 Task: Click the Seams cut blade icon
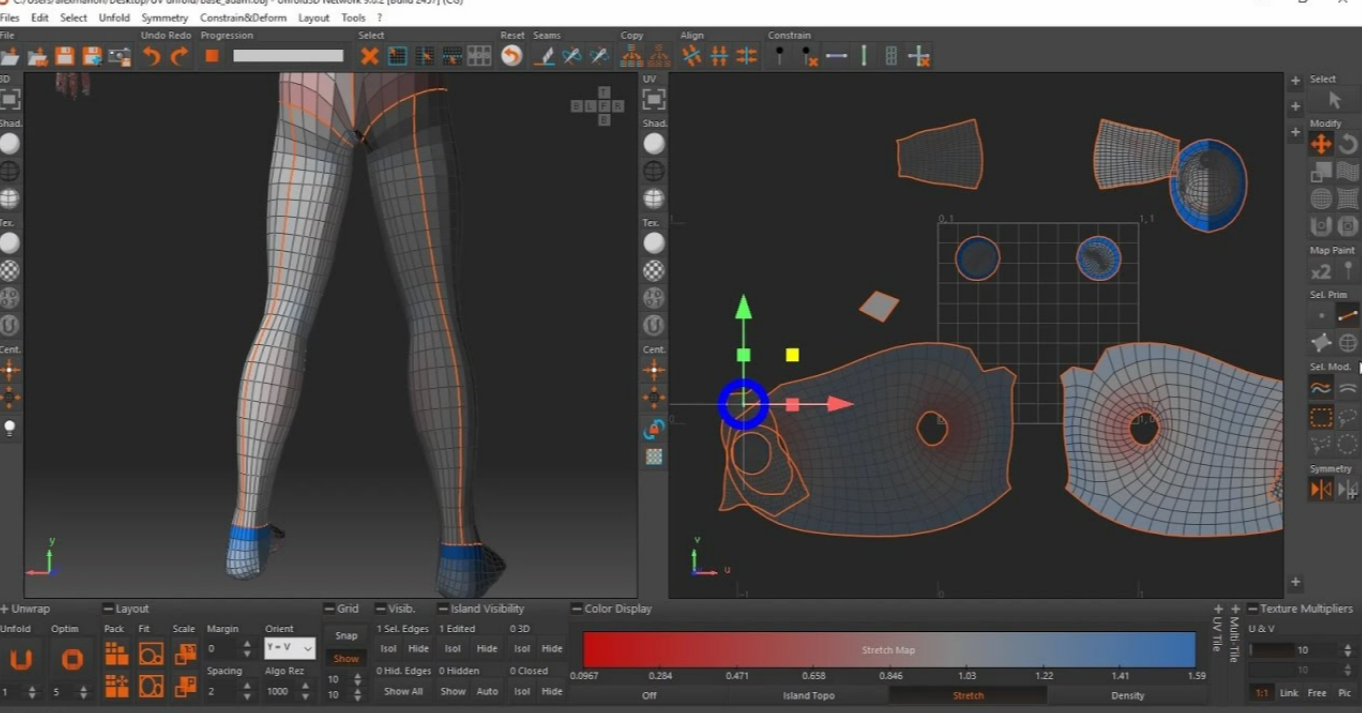544,56
